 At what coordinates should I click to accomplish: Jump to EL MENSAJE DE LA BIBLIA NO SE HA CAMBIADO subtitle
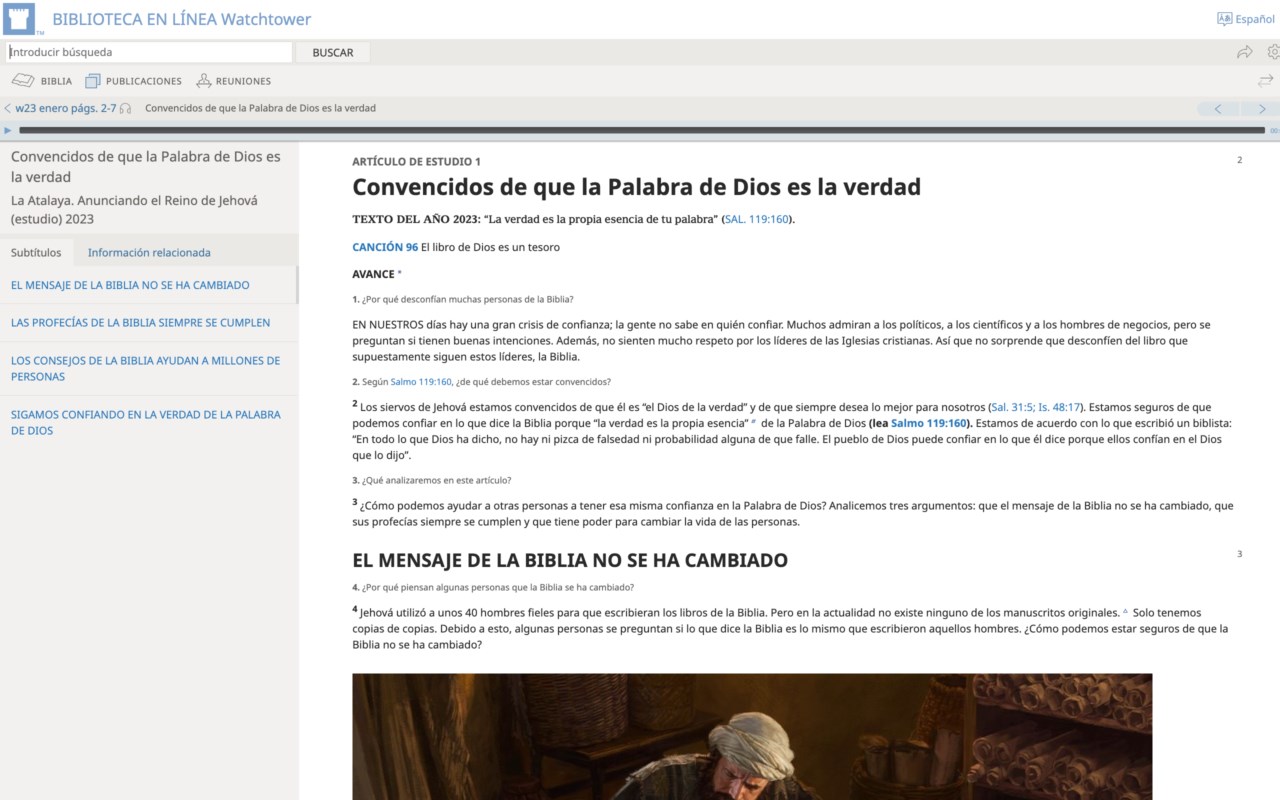pyautogui.click(x=130, y=285)
